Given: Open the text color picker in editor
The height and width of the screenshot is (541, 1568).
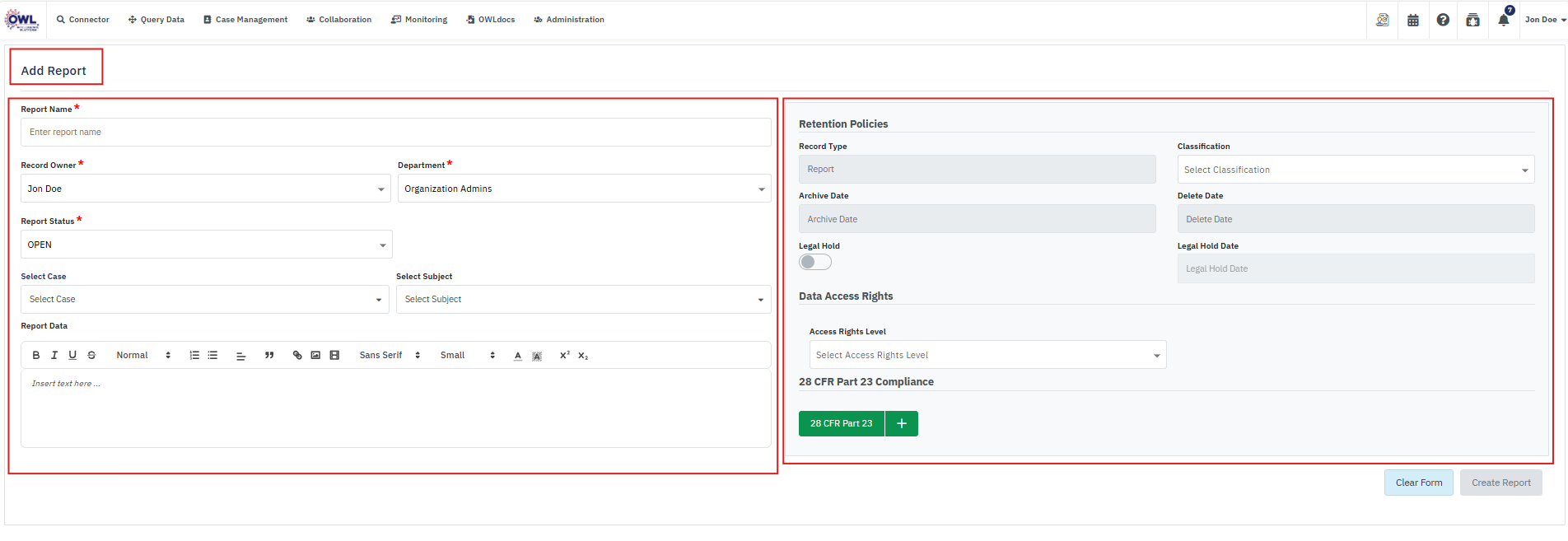Looking at the screenshot, I should point(518,356).
